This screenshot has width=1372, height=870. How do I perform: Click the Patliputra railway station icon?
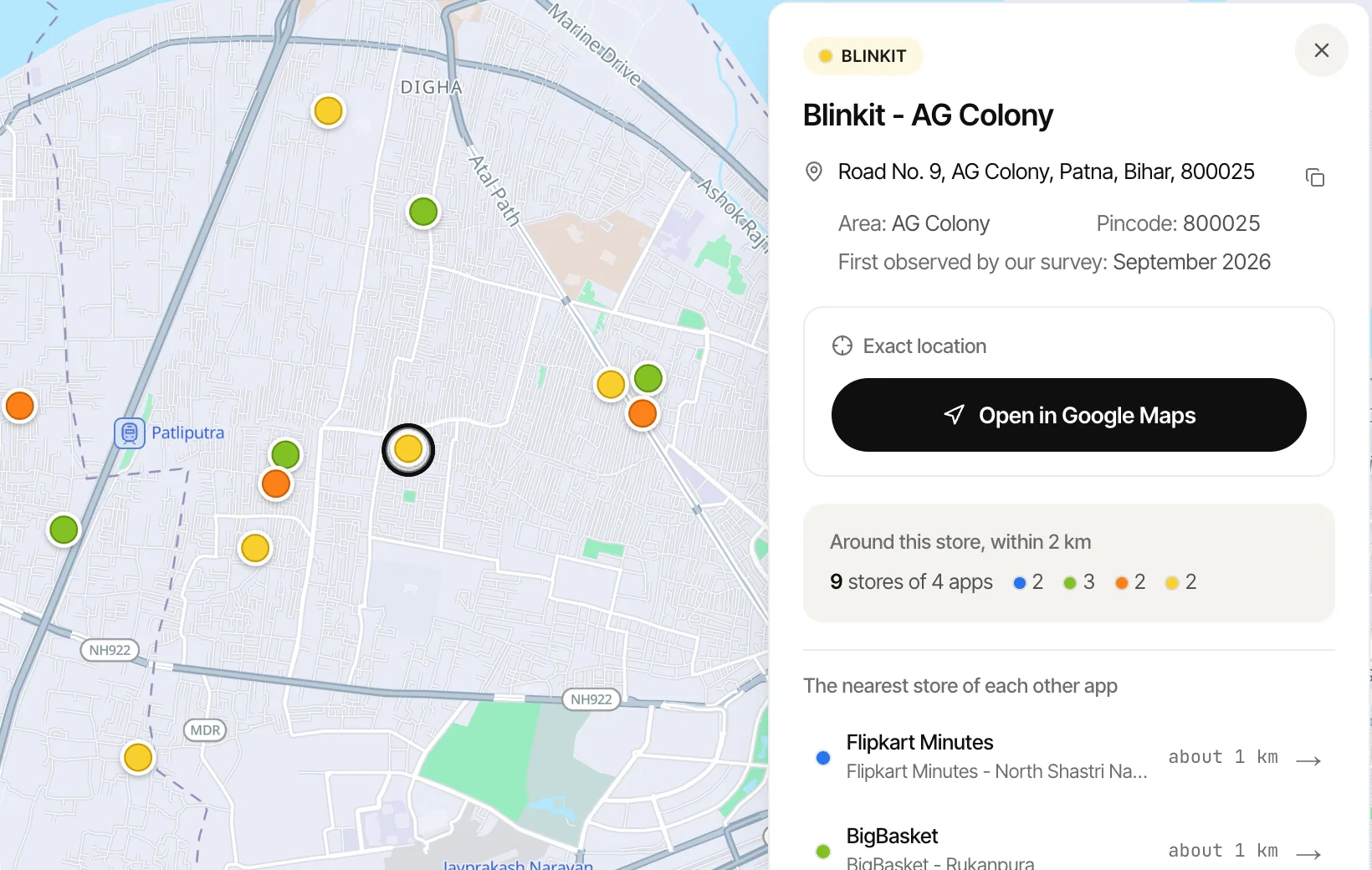coord(130,432)
